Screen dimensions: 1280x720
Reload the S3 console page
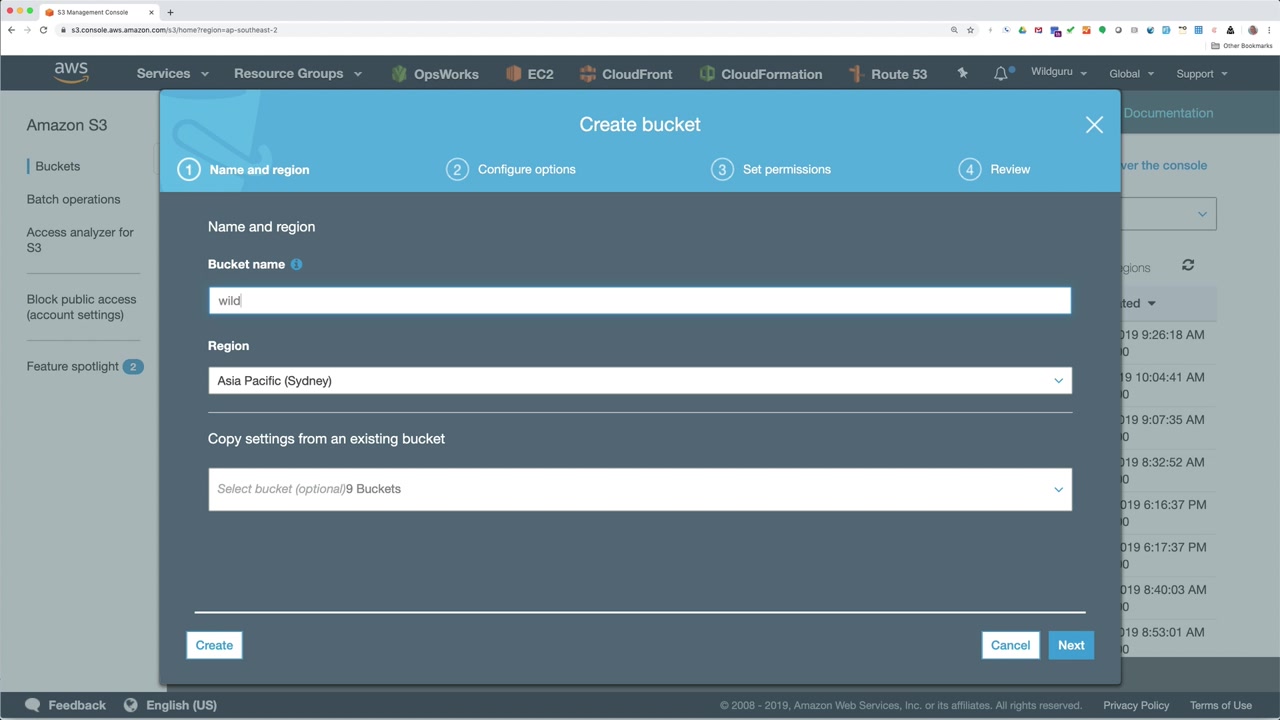click(x=43, y=30)
